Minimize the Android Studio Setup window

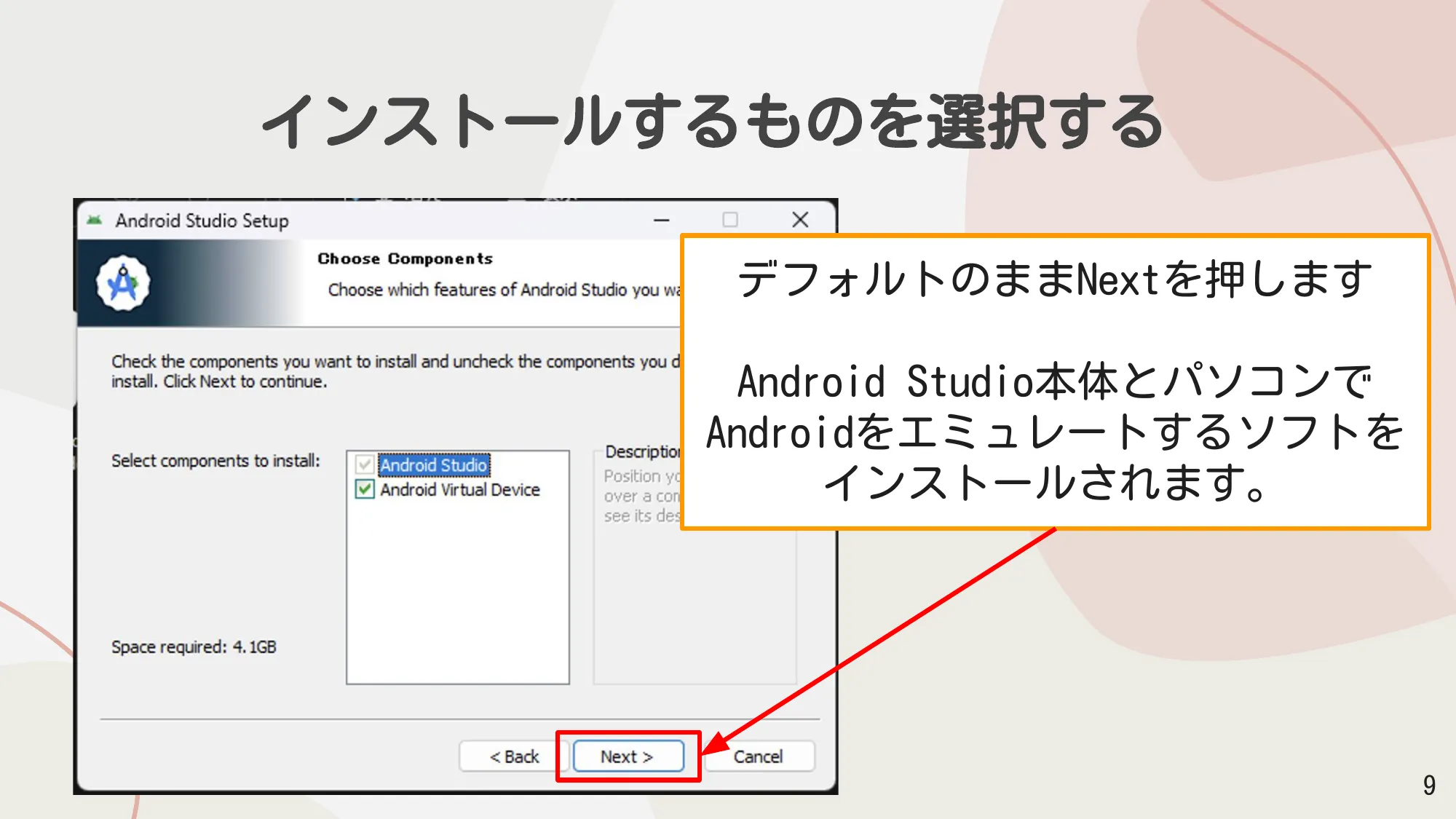click(x=661, y=220)
